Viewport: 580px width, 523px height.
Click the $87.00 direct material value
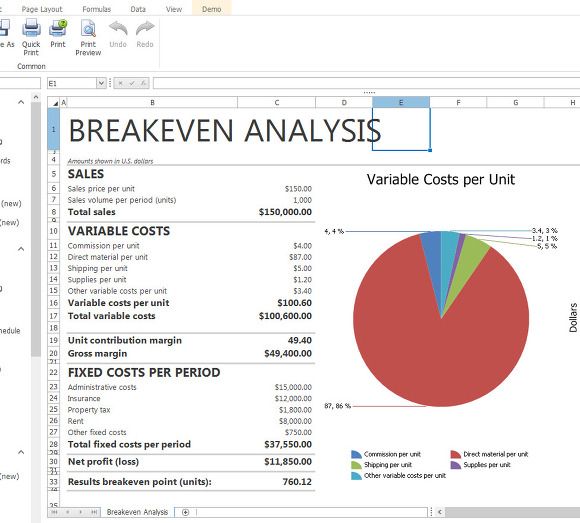click(300, 257)
